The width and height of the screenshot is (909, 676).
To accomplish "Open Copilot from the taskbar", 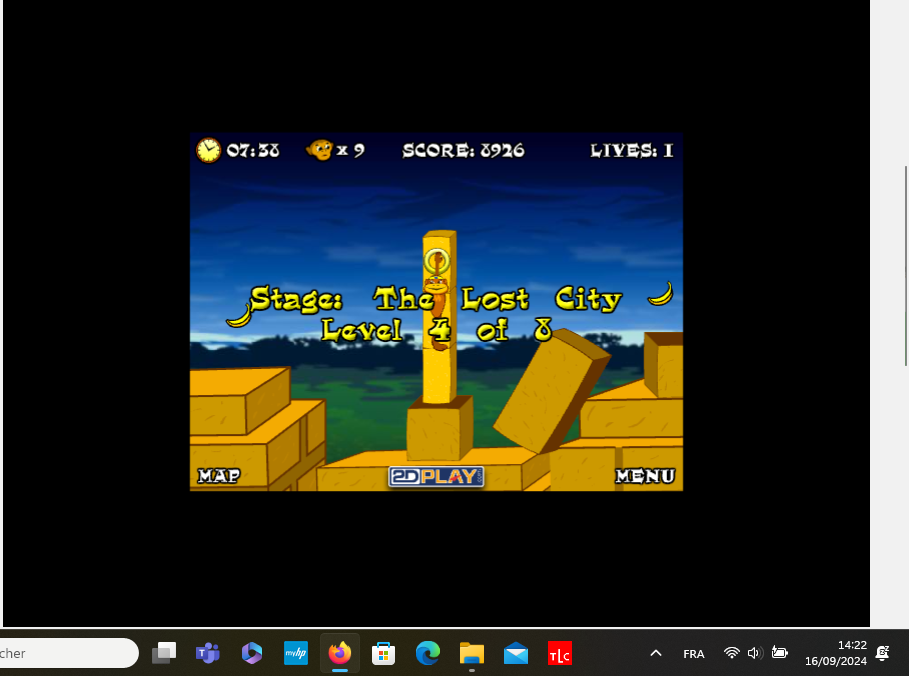I will [252, 653].
